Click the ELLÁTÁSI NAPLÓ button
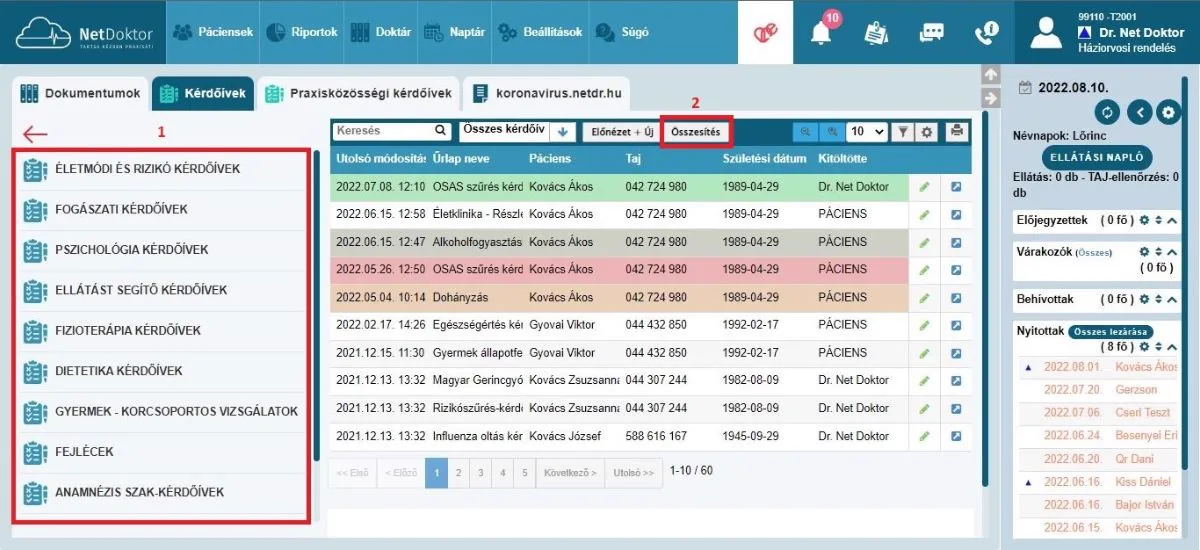The image size is (1200, 550). coord(1098,157)
